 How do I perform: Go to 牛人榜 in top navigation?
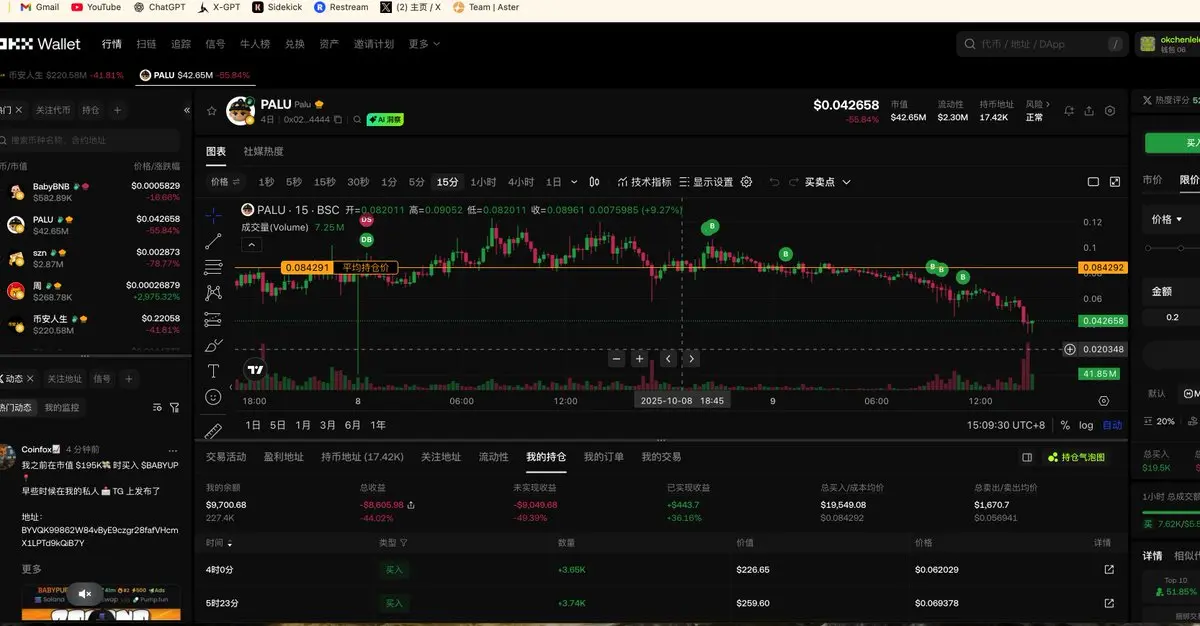click(255, 44)
